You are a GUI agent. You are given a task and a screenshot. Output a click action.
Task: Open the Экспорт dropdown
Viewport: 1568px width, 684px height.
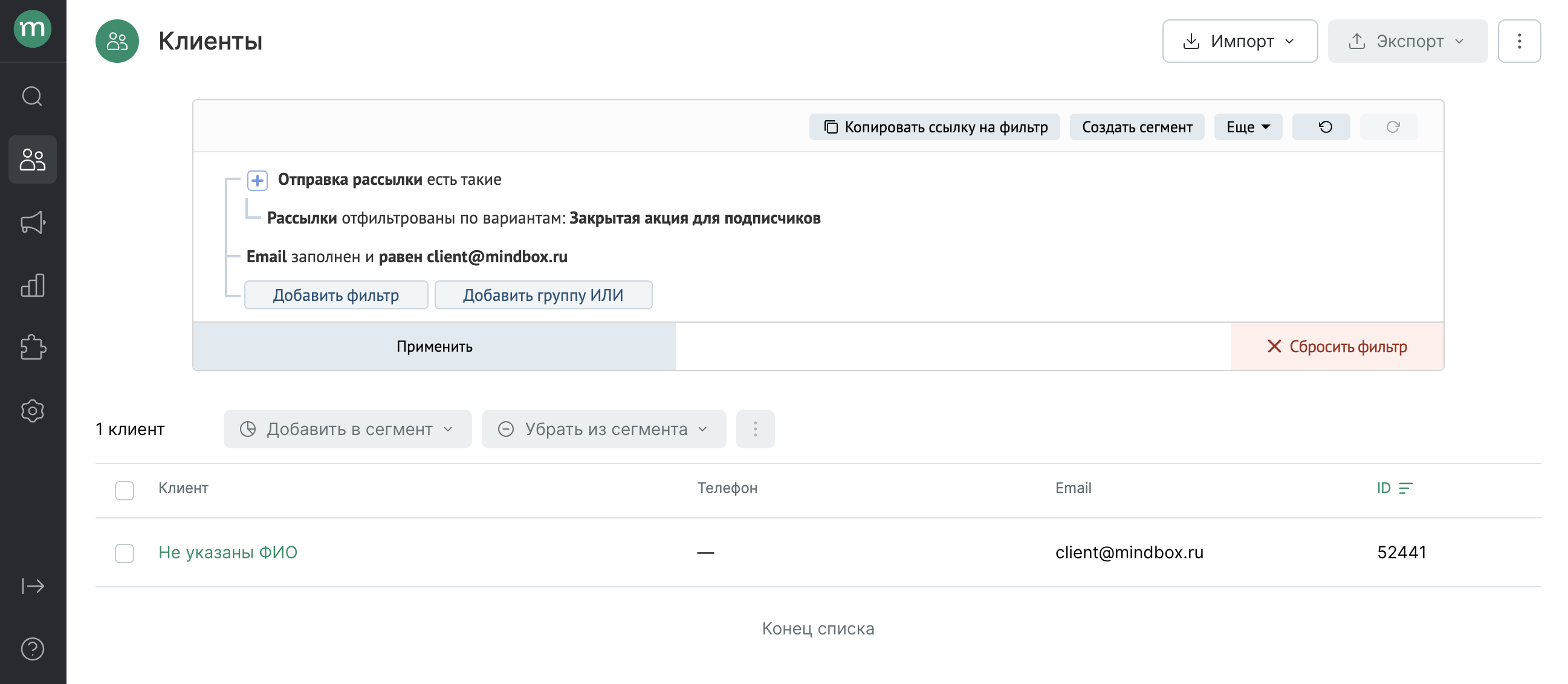pyautogui.click(x=1407, y=40)
